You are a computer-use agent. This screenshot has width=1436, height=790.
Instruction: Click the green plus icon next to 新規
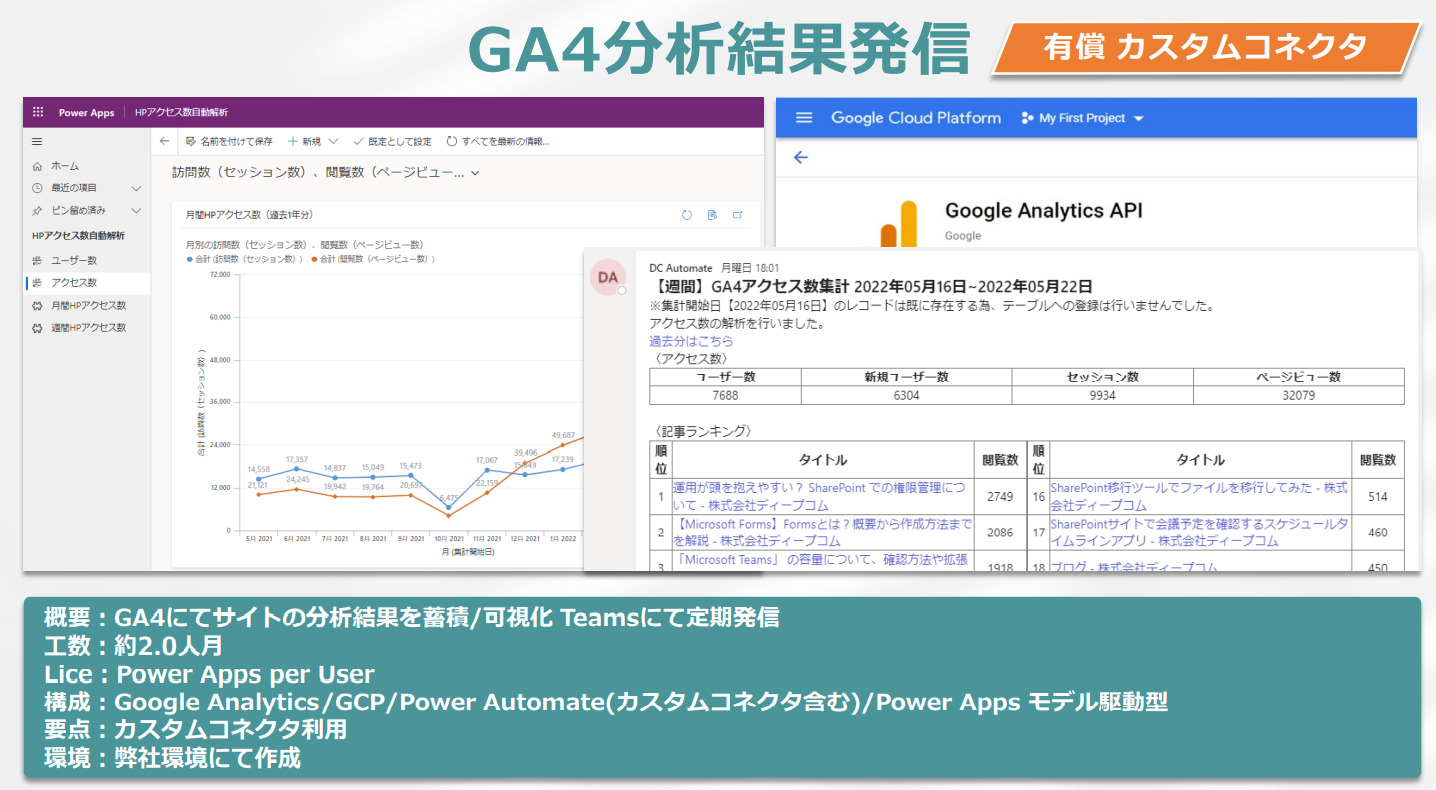tap(293, 142)
